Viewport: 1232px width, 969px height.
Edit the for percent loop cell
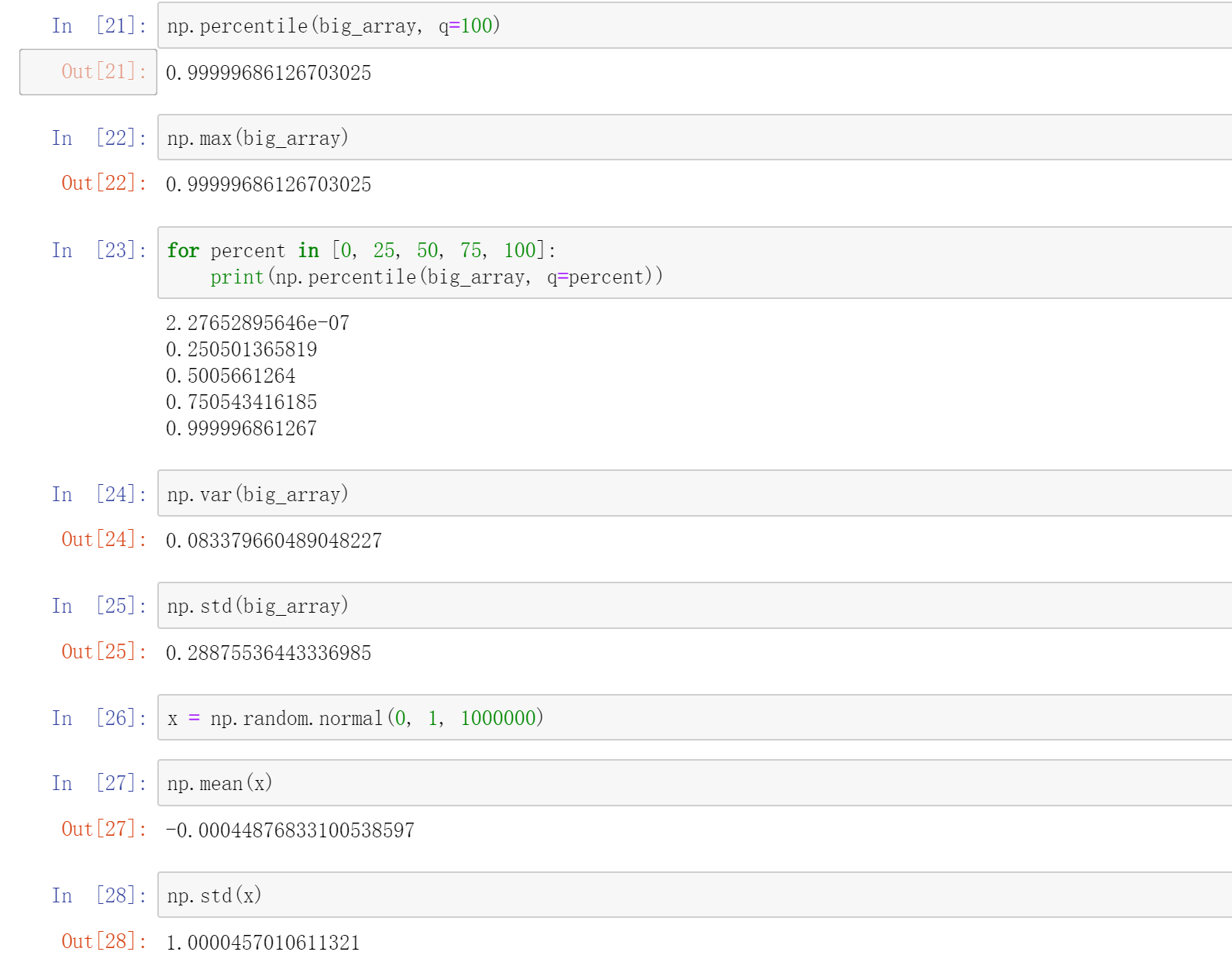694,263
